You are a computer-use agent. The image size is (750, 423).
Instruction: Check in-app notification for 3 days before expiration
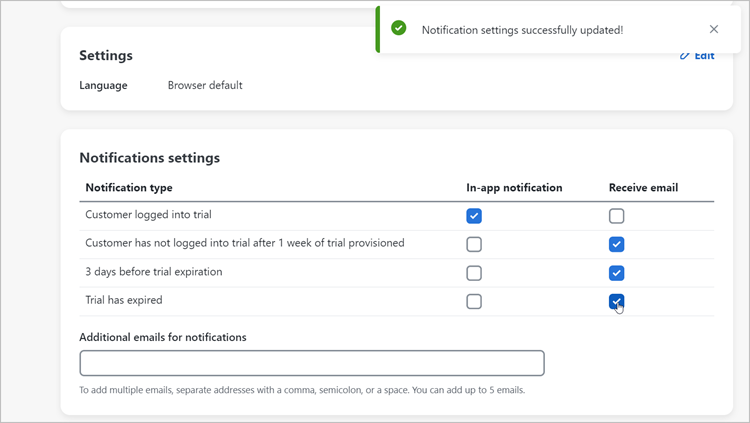(474, 273)
